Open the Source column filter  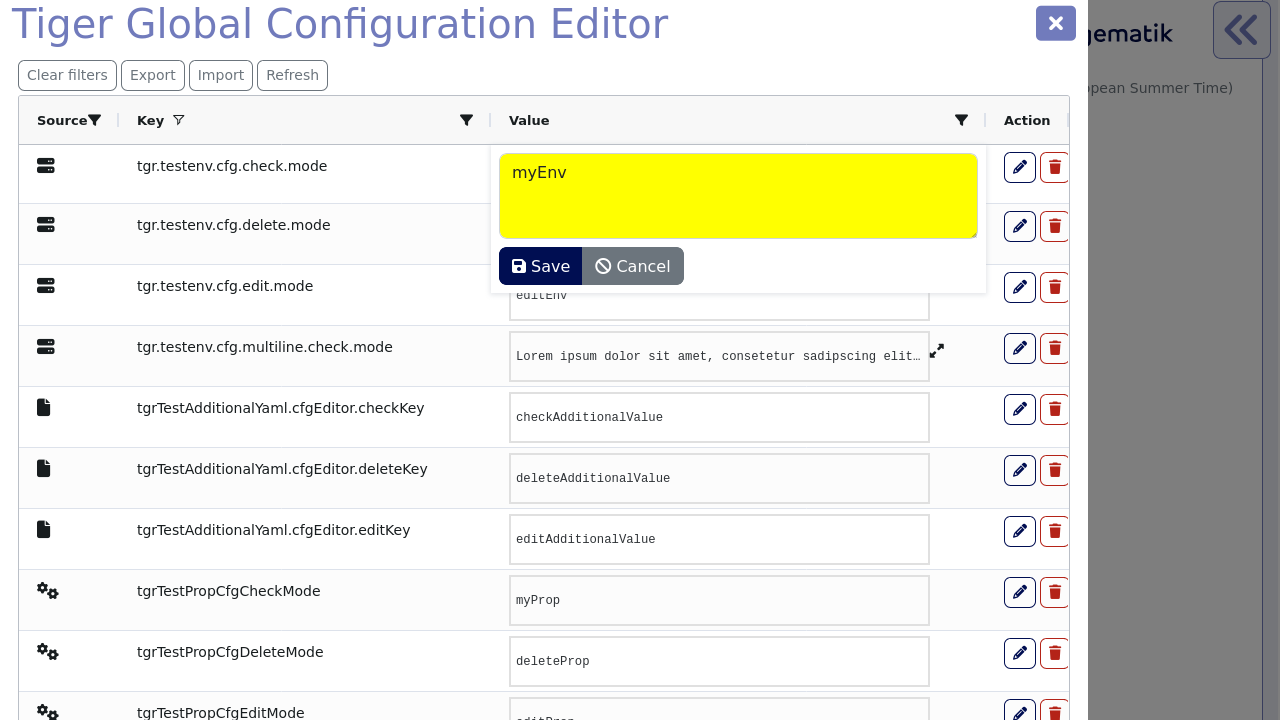click(95, 120)
